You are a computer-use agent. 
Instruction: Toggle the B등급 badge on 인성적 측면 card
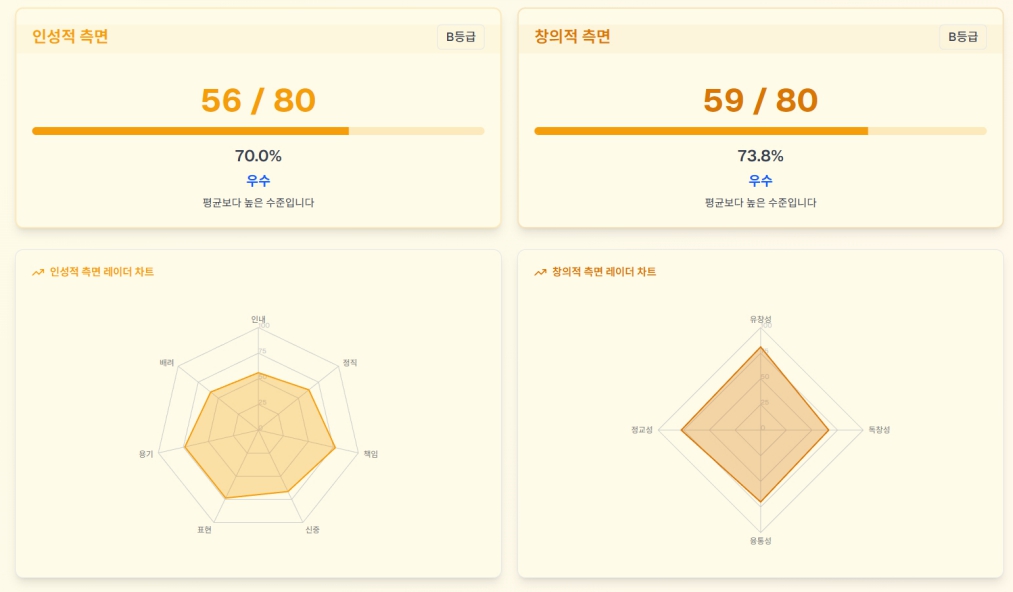pyautogui.click(x=459, y=37)
